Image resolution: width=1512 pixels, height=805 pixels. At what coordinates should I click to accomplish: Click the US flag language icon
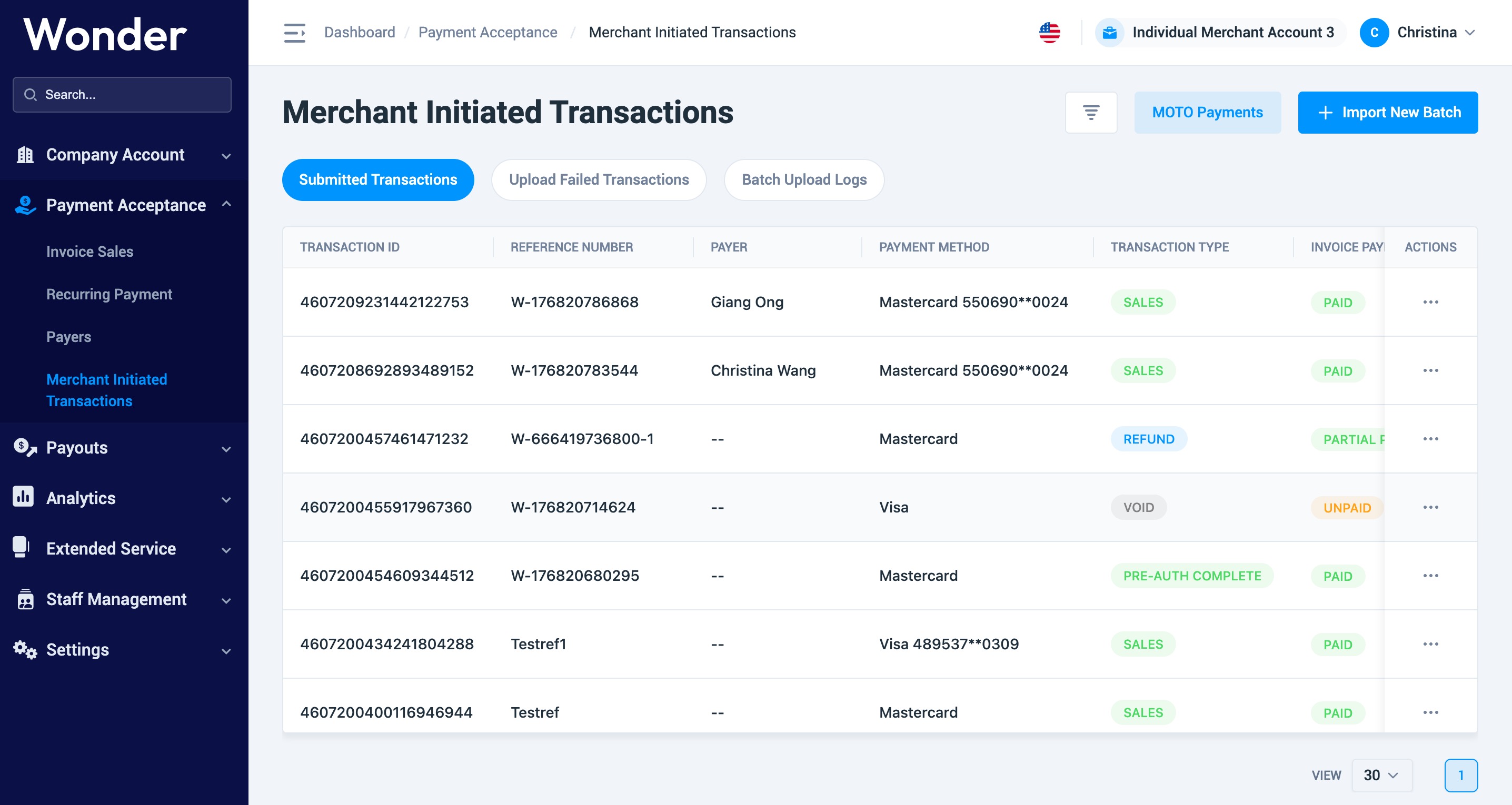[x=1049, y=32]
